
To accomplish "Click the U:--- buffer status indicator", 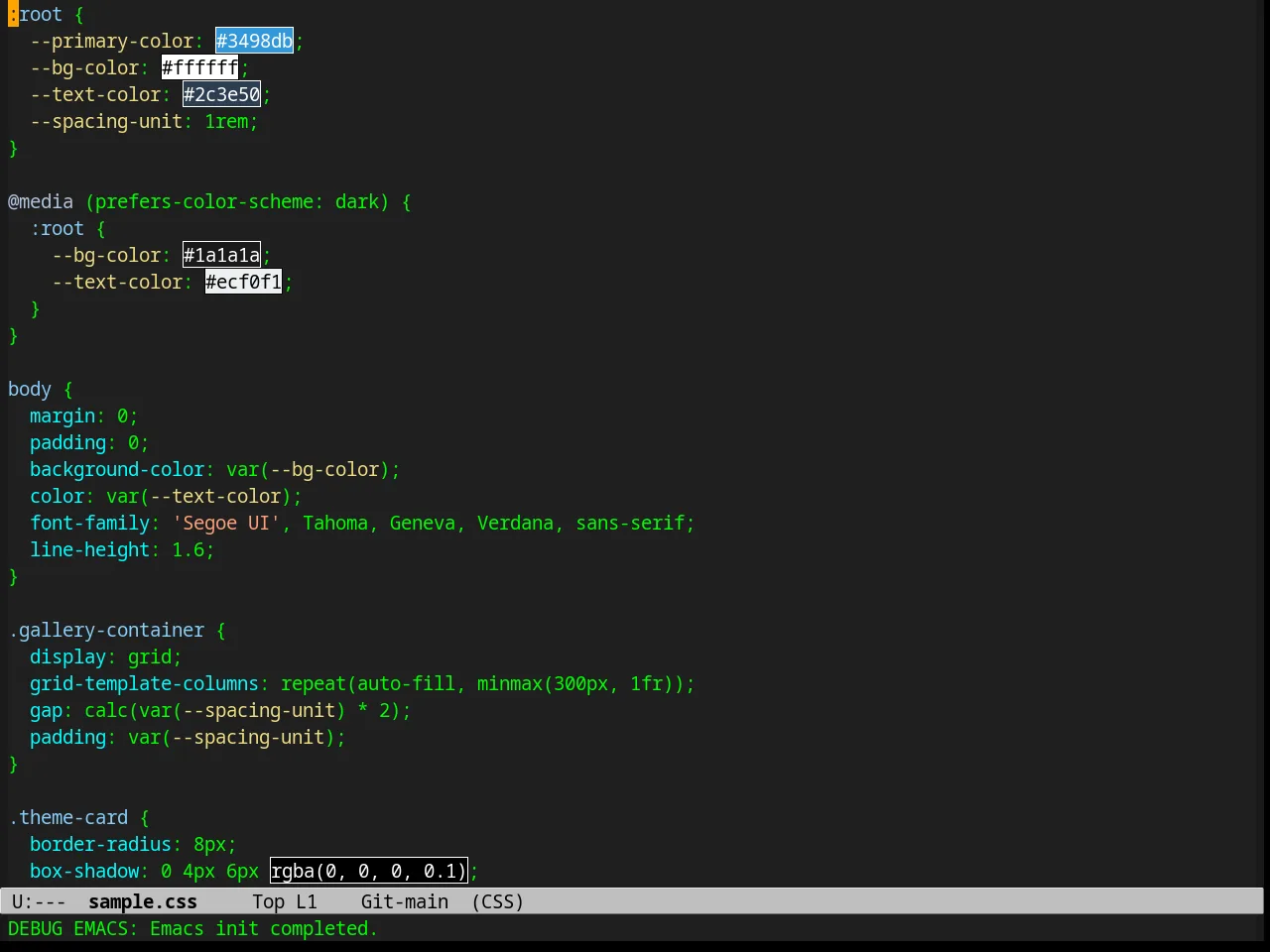I will coord(39,901).
